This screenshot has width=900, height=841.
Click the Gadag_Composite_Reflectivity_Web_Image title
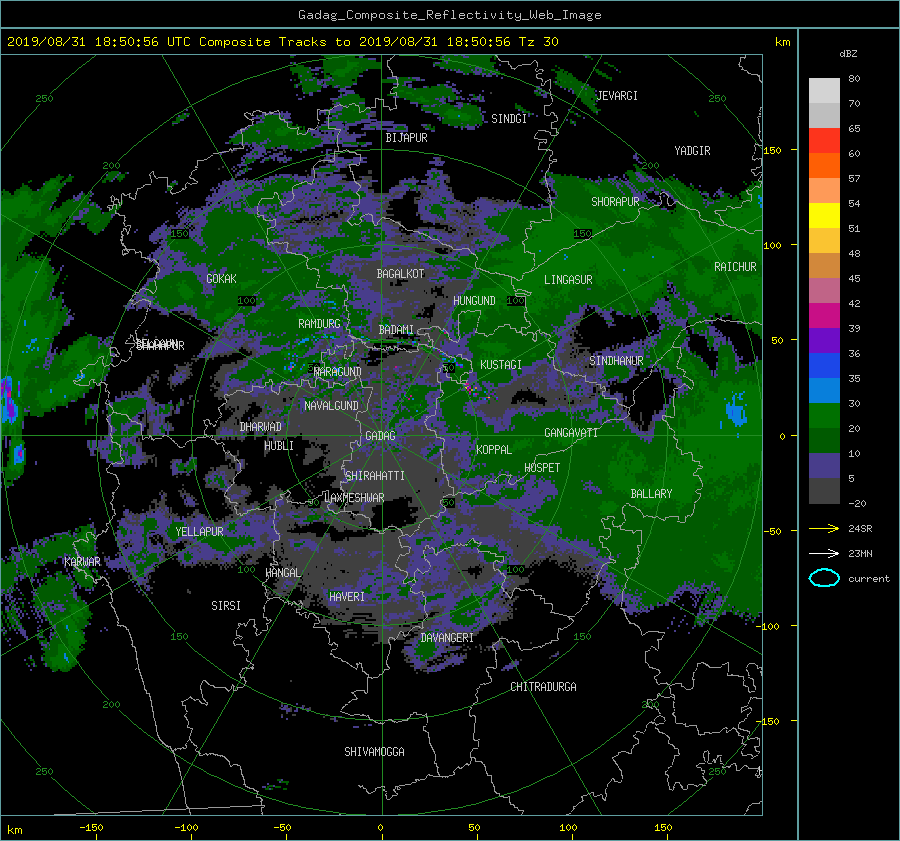(449, 15)
